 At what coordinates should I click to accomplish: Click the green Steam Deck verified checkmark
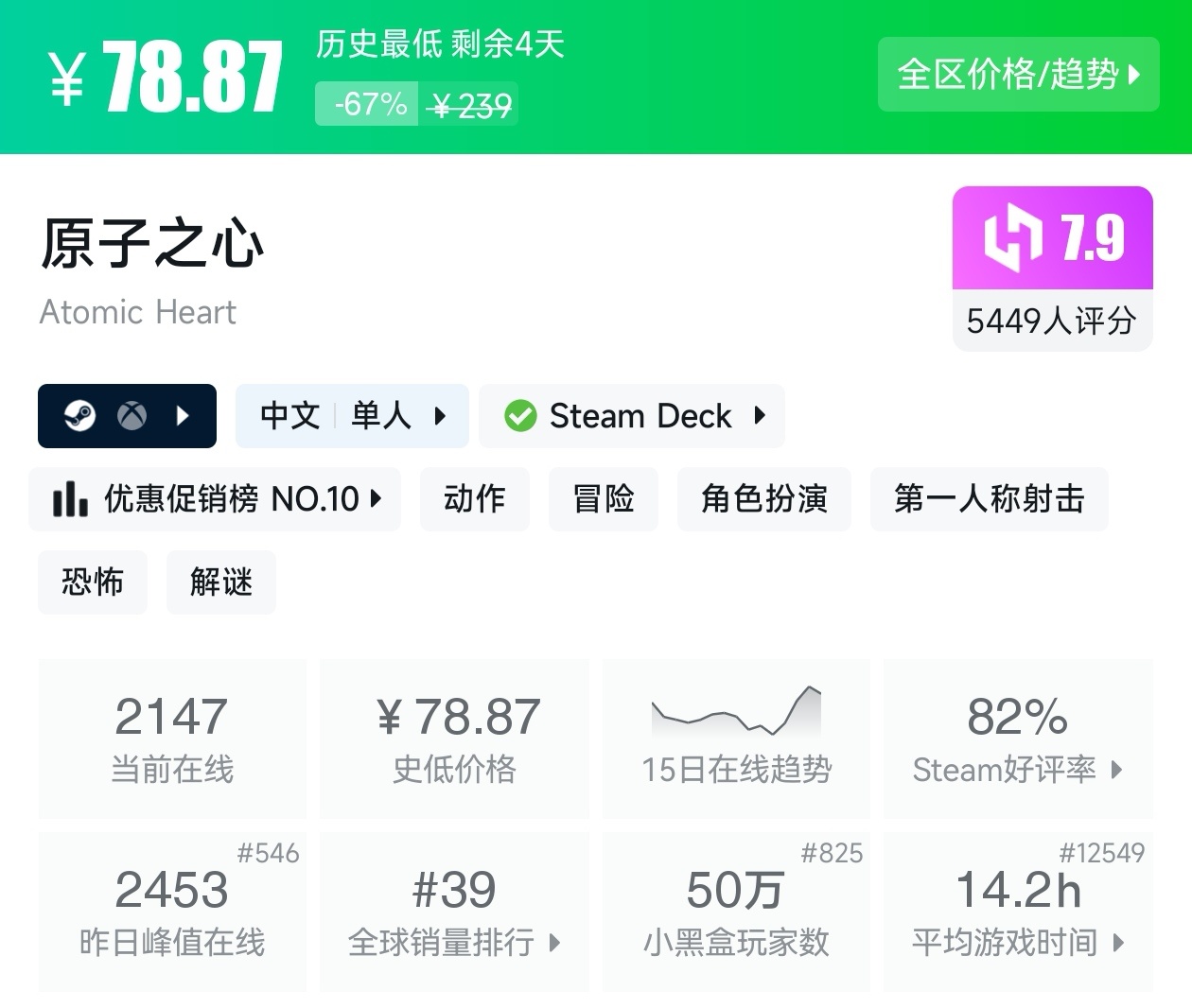click(x=519, y=416)
